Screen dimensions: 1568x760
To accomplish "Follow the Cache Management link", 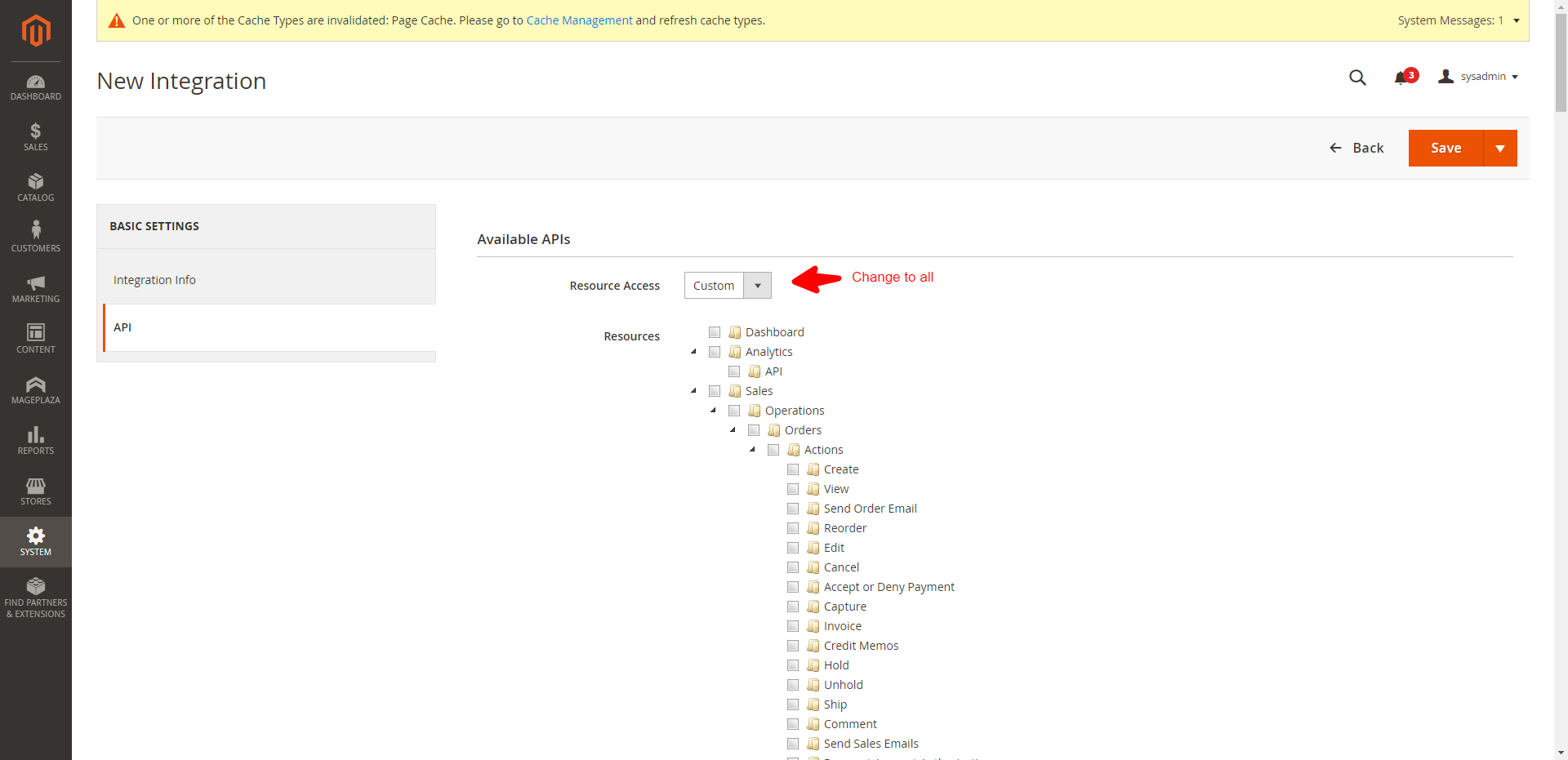I will [579, 20].
